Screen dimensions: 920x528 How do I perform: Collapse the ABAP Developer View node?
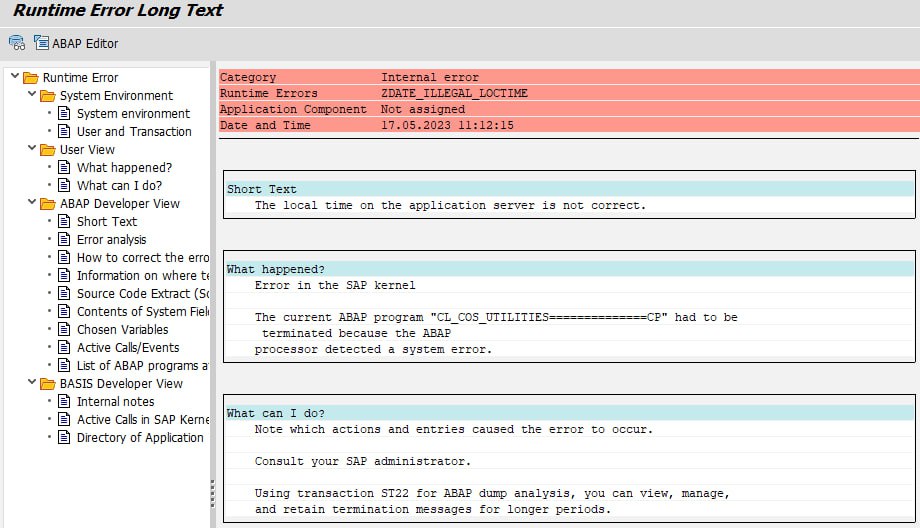click(x=31, y=203)
